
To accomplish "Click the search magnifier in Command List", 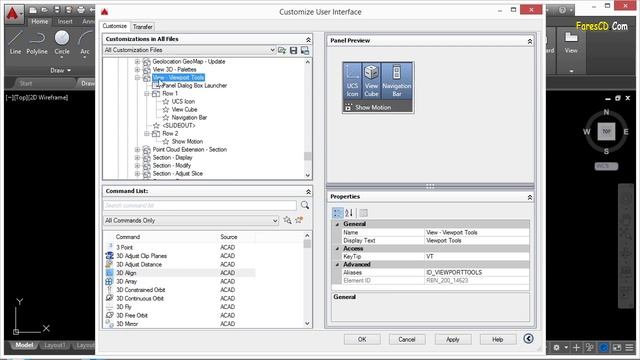I will (x=304, y=205).
